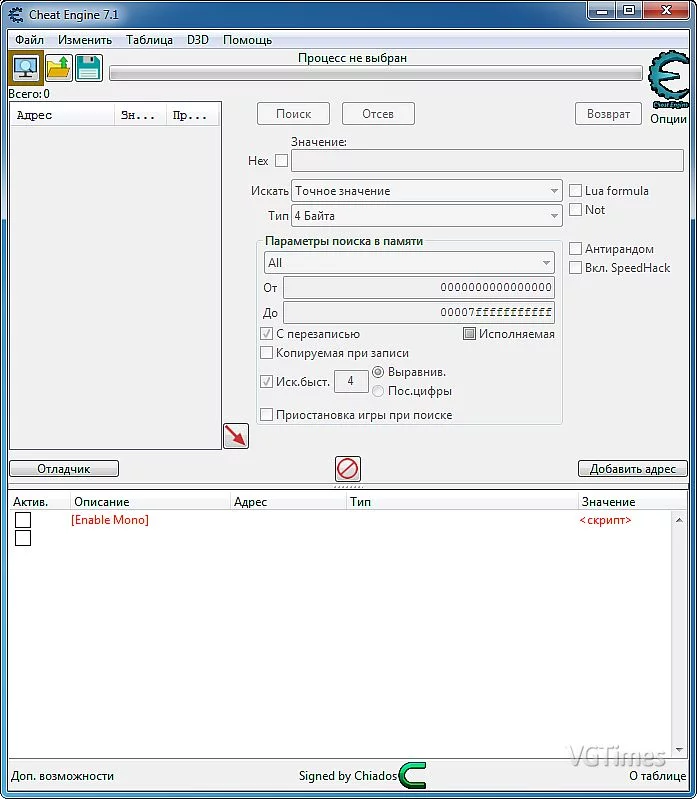The width and height of the screenshot is (697, 799).
Task: Toggle the Иск.быст. checkbox
Action: [266, 381]
